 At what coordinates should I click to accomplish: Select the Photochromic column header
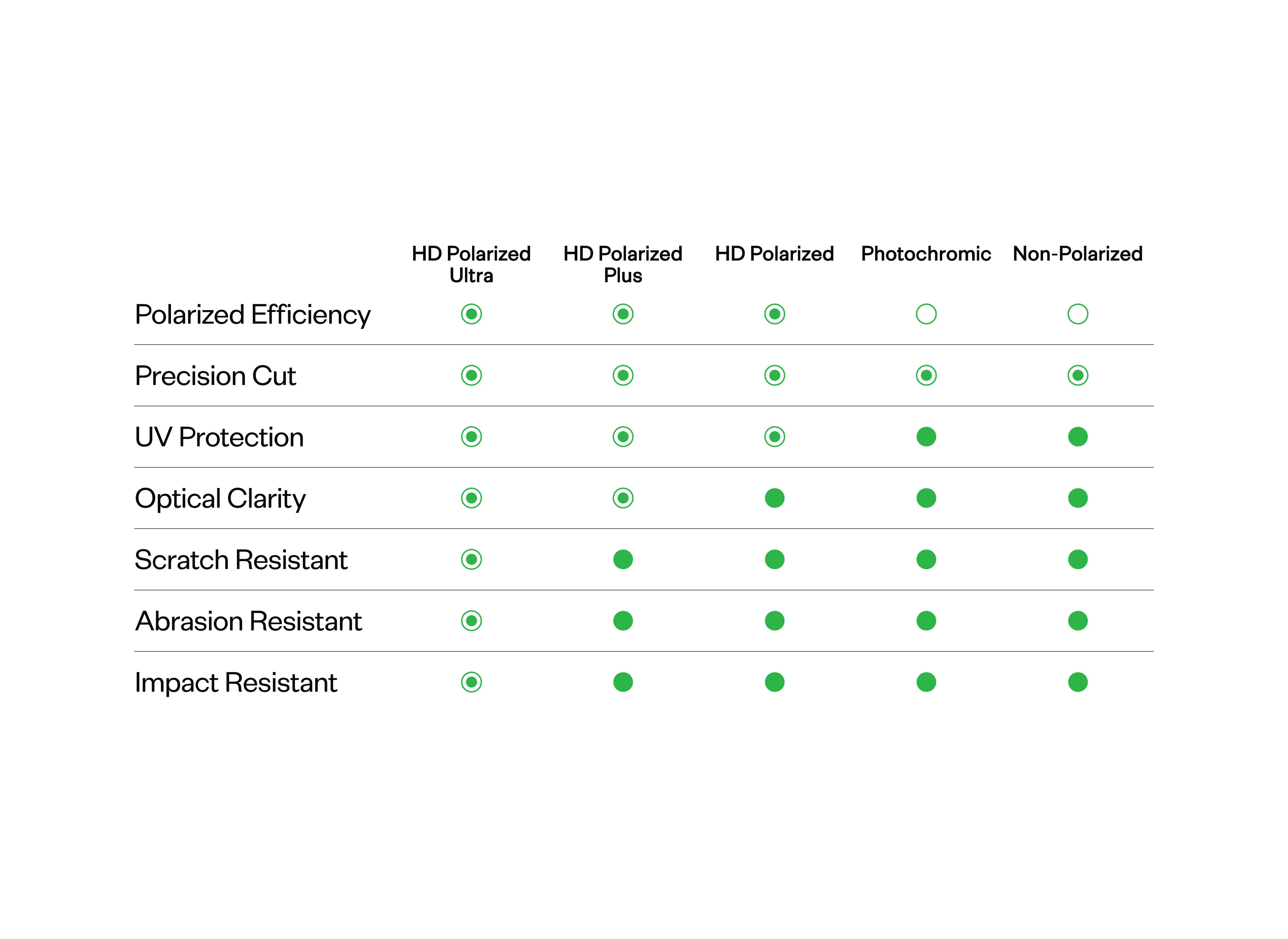[x=926, y=254]
